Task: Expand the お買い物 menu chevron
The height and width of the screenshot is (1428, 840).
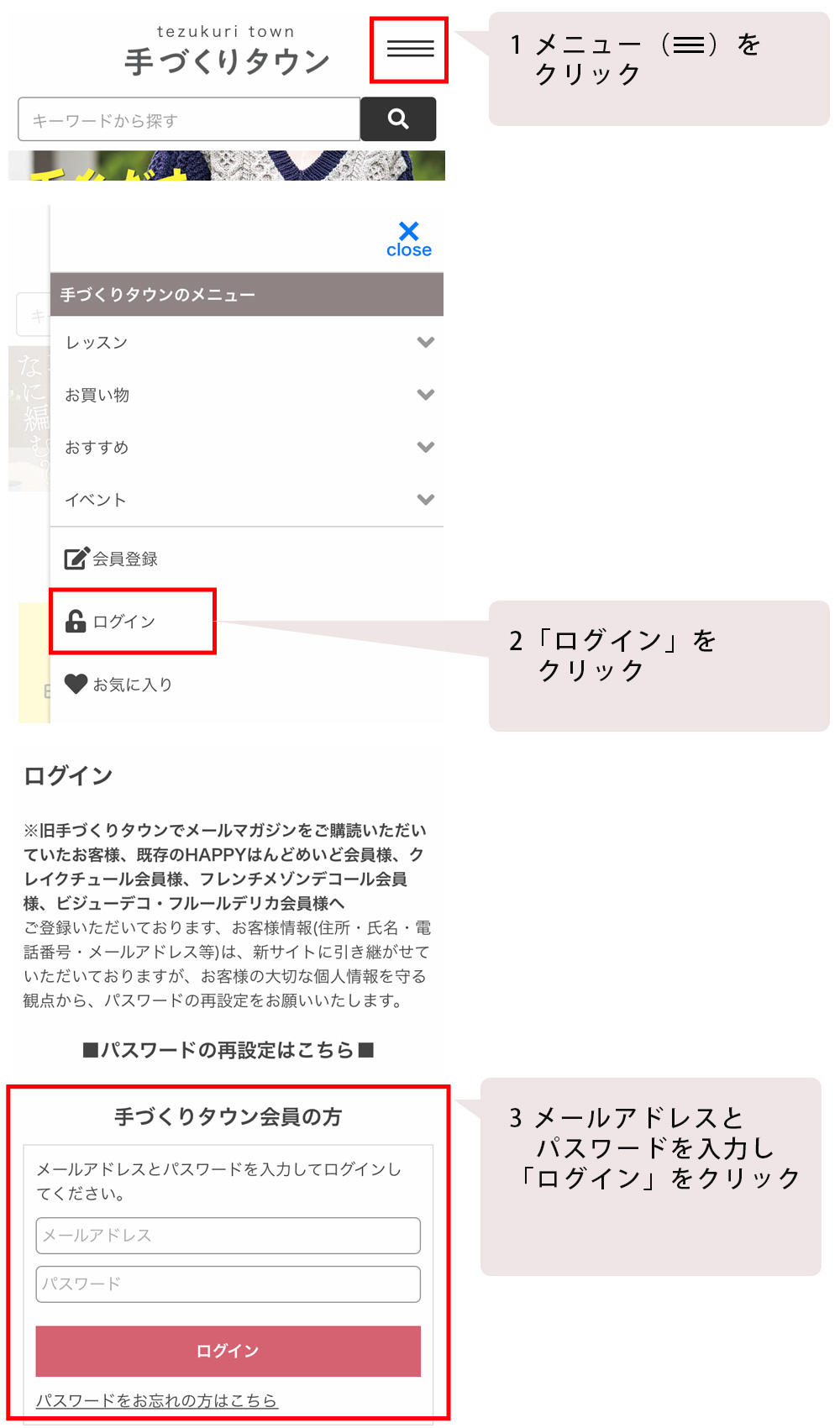Action: coord(426,394)
